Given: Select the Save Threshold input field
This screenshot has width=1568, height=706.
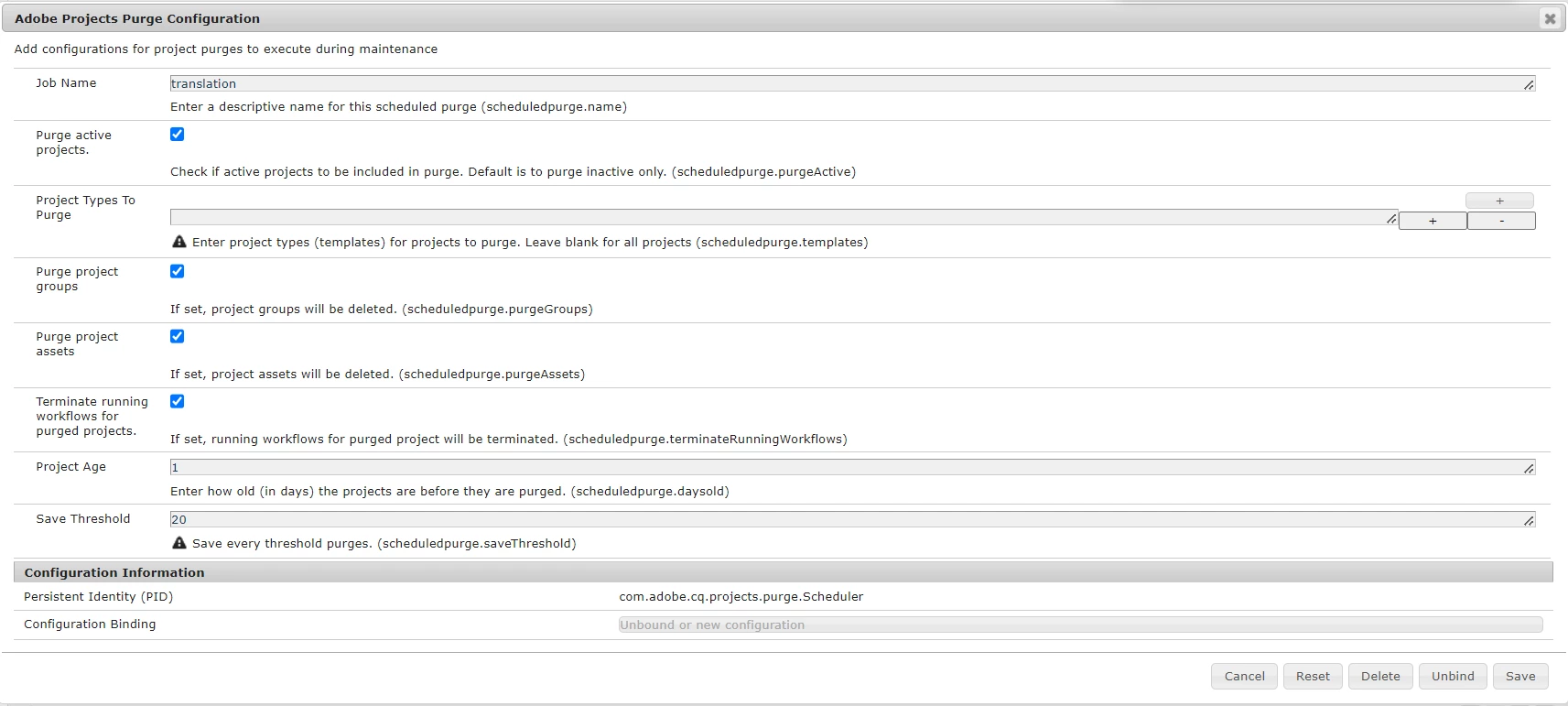Looking at the screenshot, I should [852, 519].
